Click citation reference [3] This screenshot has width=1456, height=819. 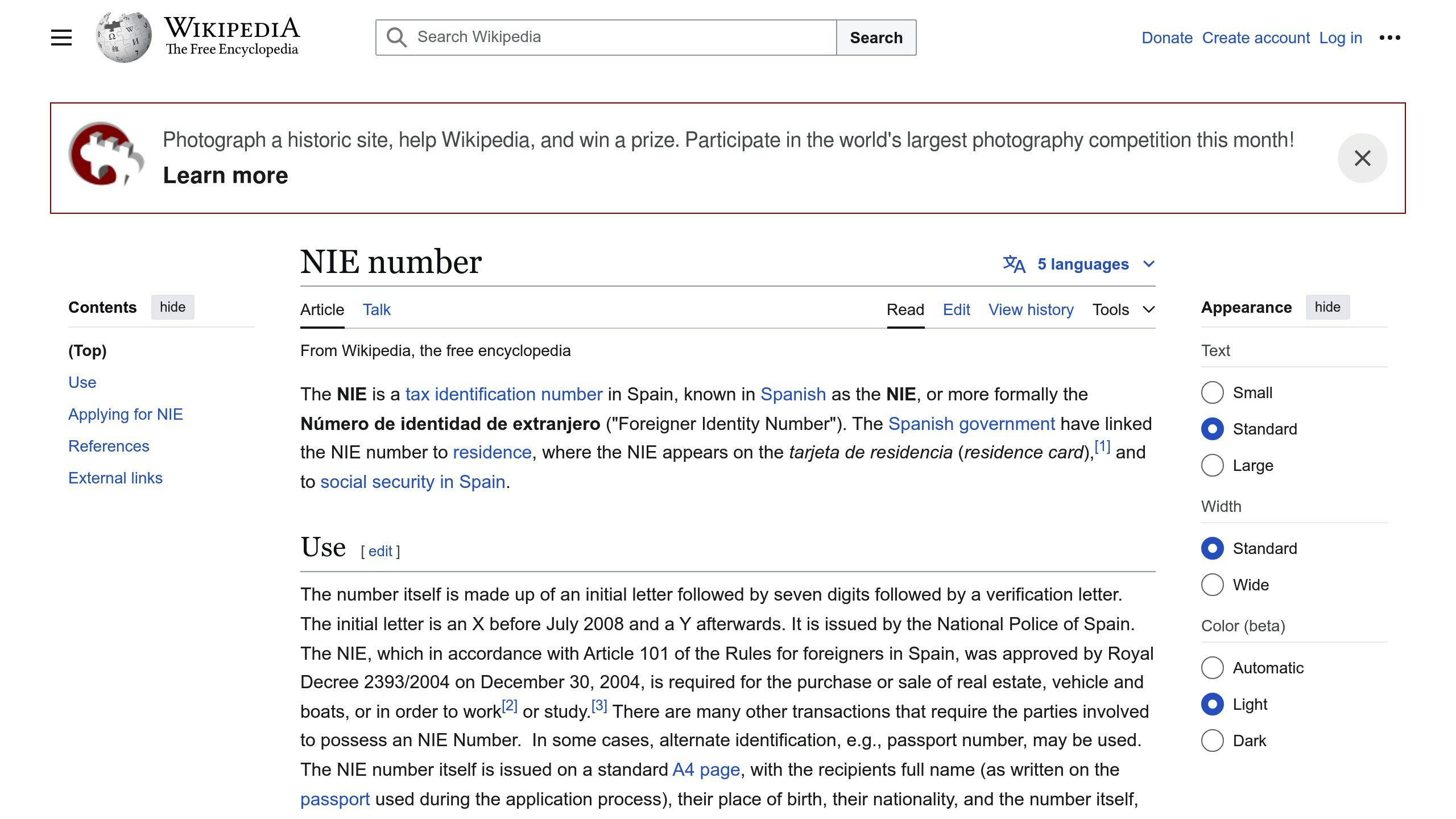(599, 706)
